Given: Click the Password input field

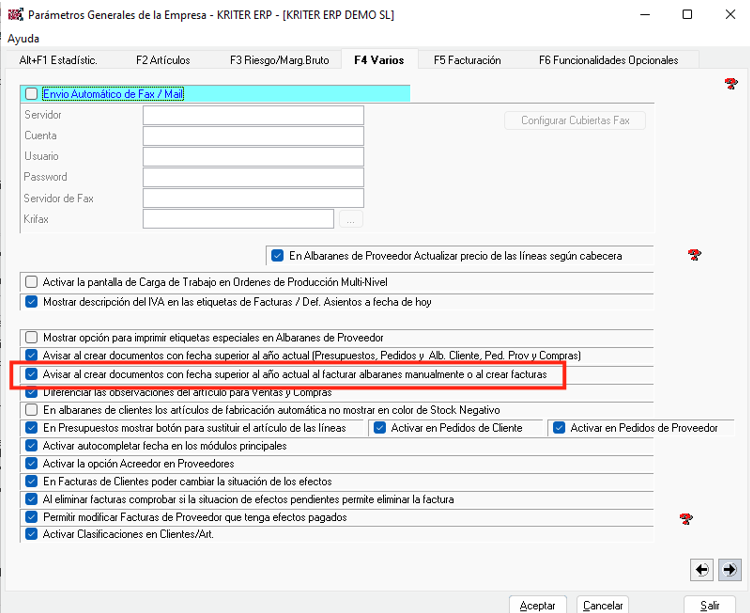Looking at the screenshot, I should [253, 177].
